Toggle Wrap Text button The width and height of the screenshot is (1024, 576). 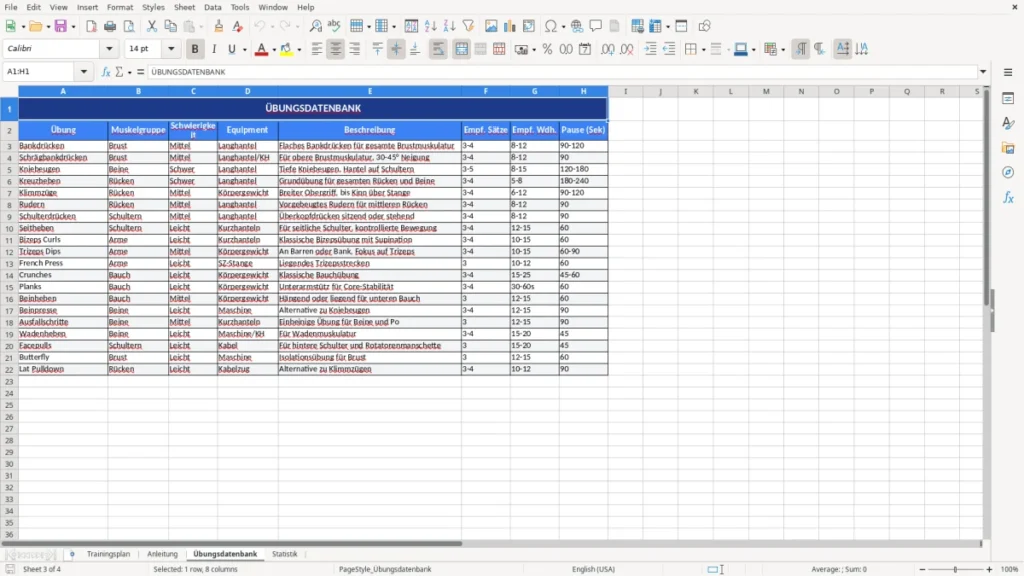438,49
